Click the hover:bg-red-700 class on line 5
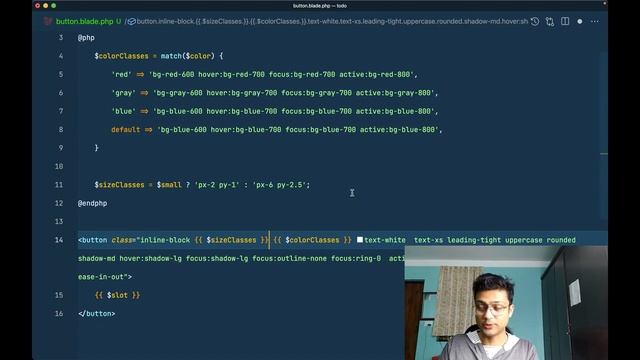The height and width of the screenshot is (360, 640). point(231,75)
